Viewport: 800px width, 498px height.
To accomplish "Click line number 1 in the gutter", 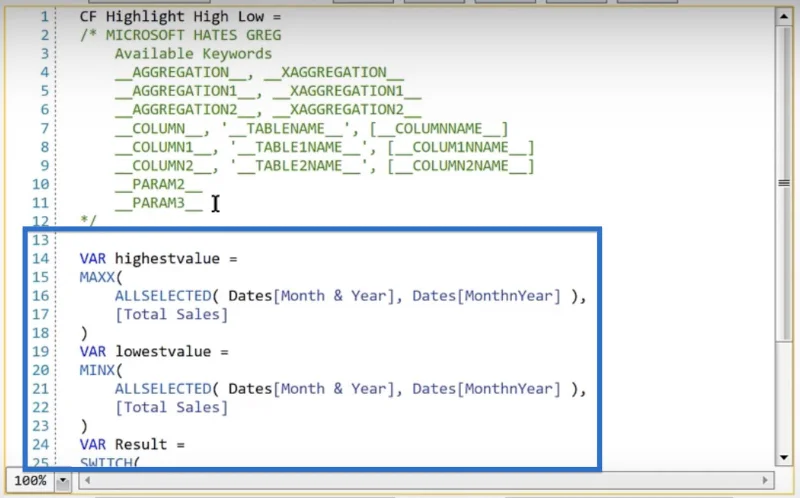I will [45, 16].
